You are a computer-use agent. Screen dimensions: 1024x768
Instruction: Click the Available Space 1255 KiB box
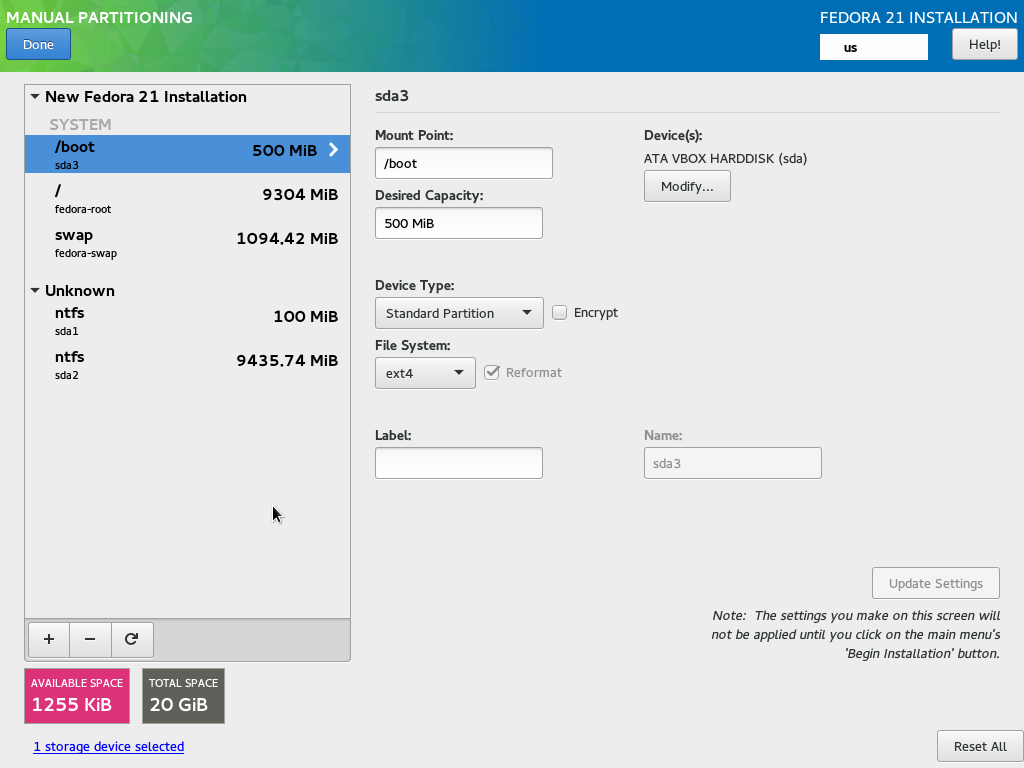[77, 696]
